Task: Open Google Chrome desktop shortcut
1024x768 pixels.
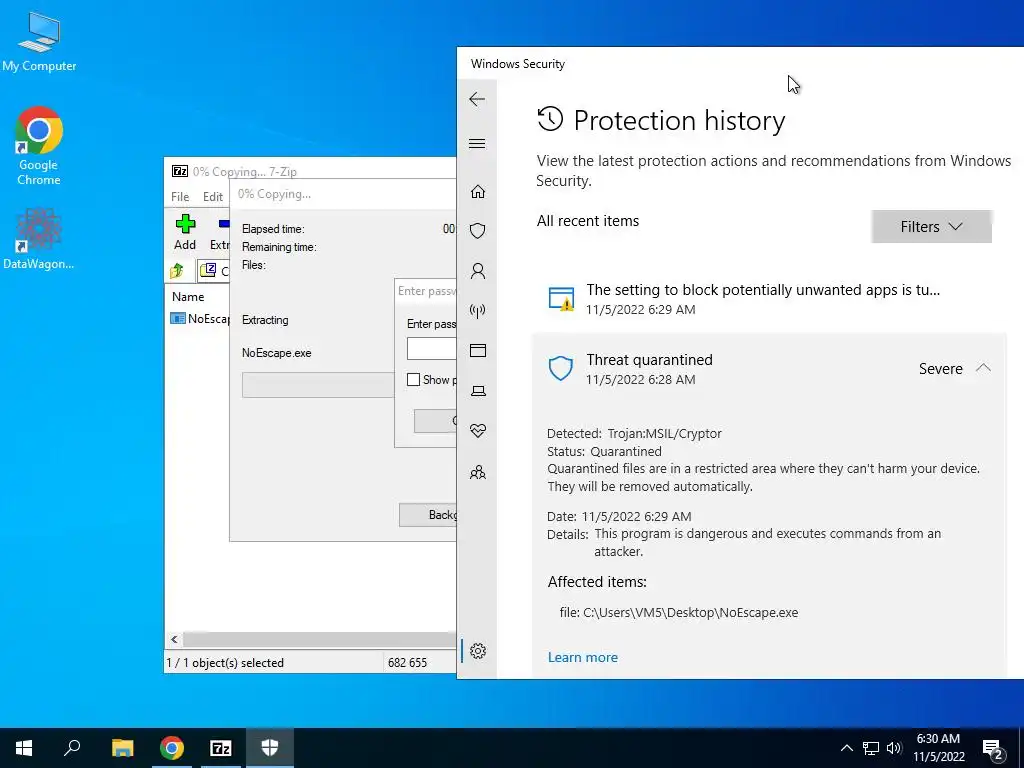Action: click(x=39, y=146)
